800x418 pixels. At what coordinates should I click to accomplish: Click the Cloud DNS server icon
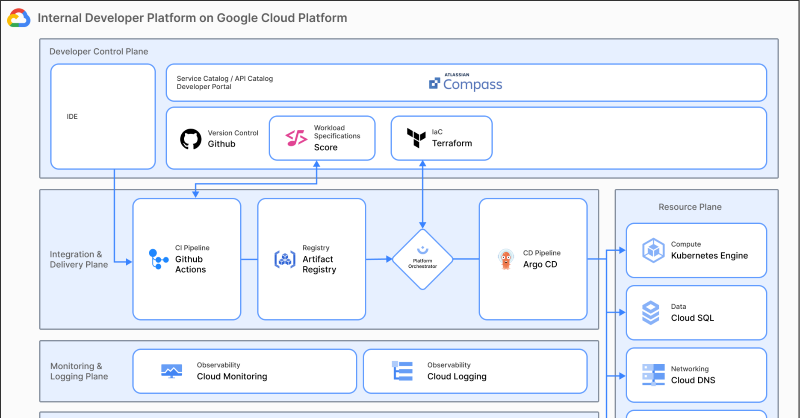tap(653, 375)
